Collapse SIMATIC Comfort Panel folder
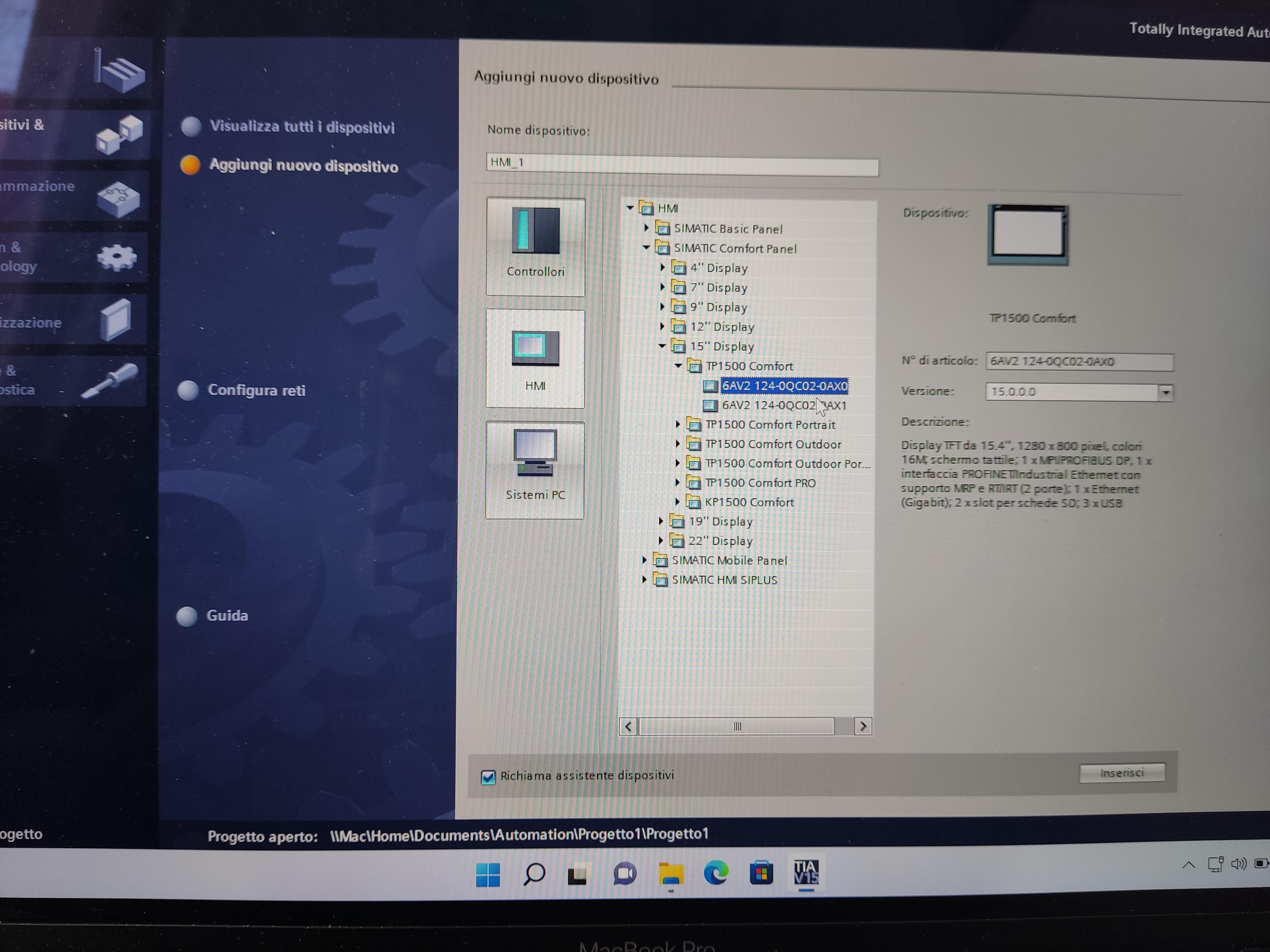This screenshot has width=1270, height=952. tap(646, 247)
